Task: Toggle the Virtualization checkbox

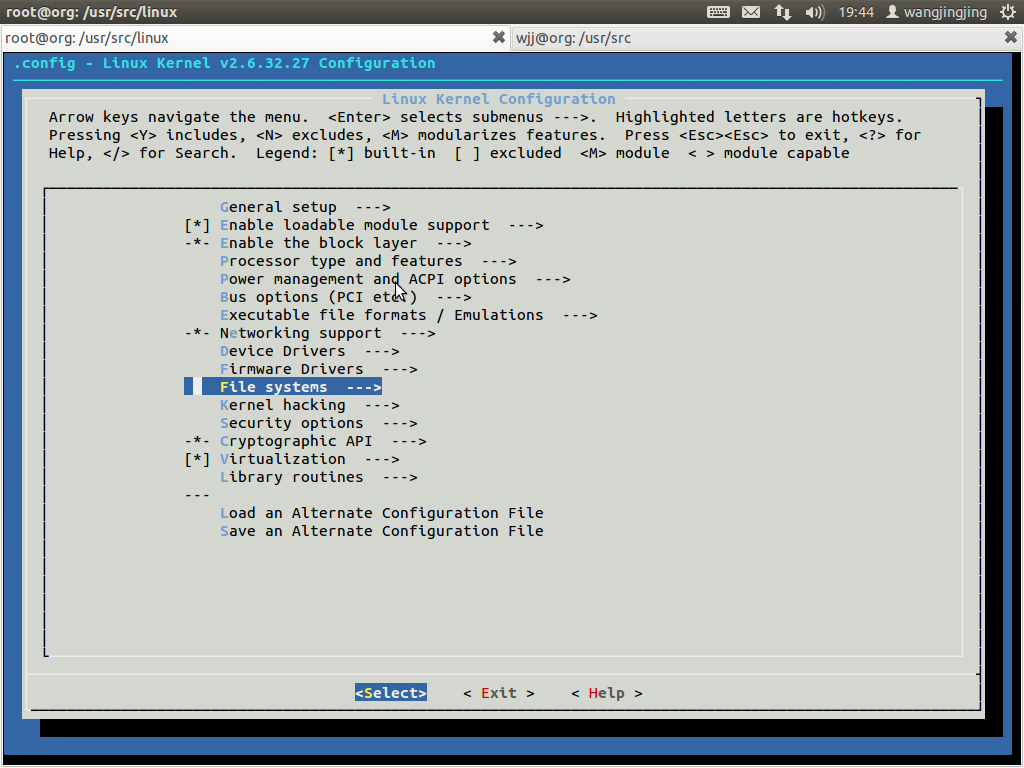Action: pyautogui.click(x=197, y=459)
